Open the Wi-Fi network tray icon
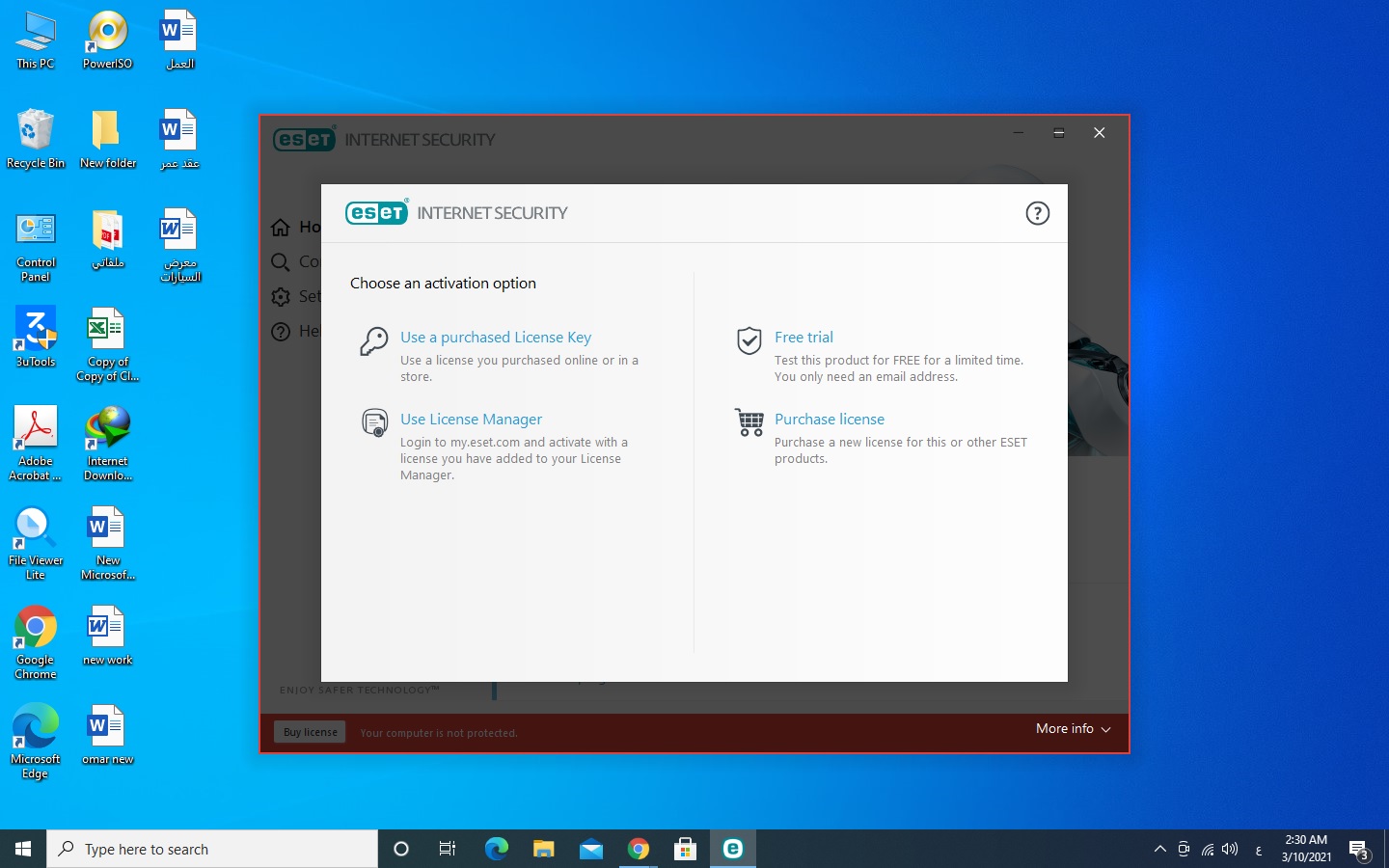 pos(1208,850)
